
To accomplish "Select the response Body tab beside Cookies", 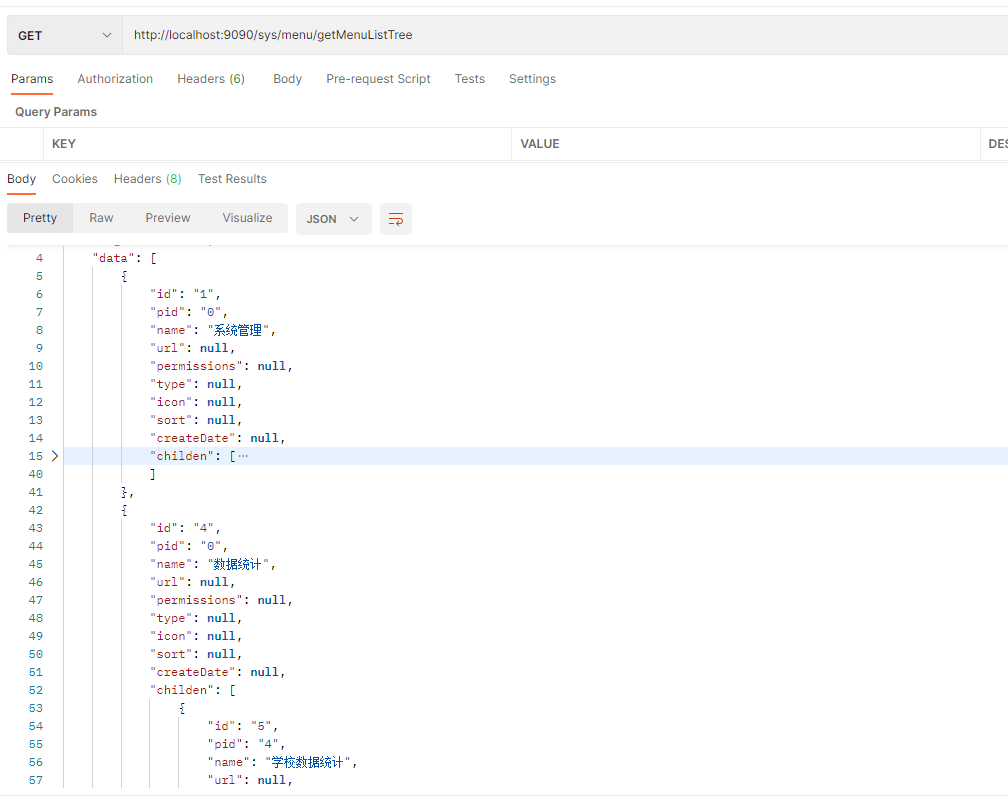I will click(x=21, y=179).
